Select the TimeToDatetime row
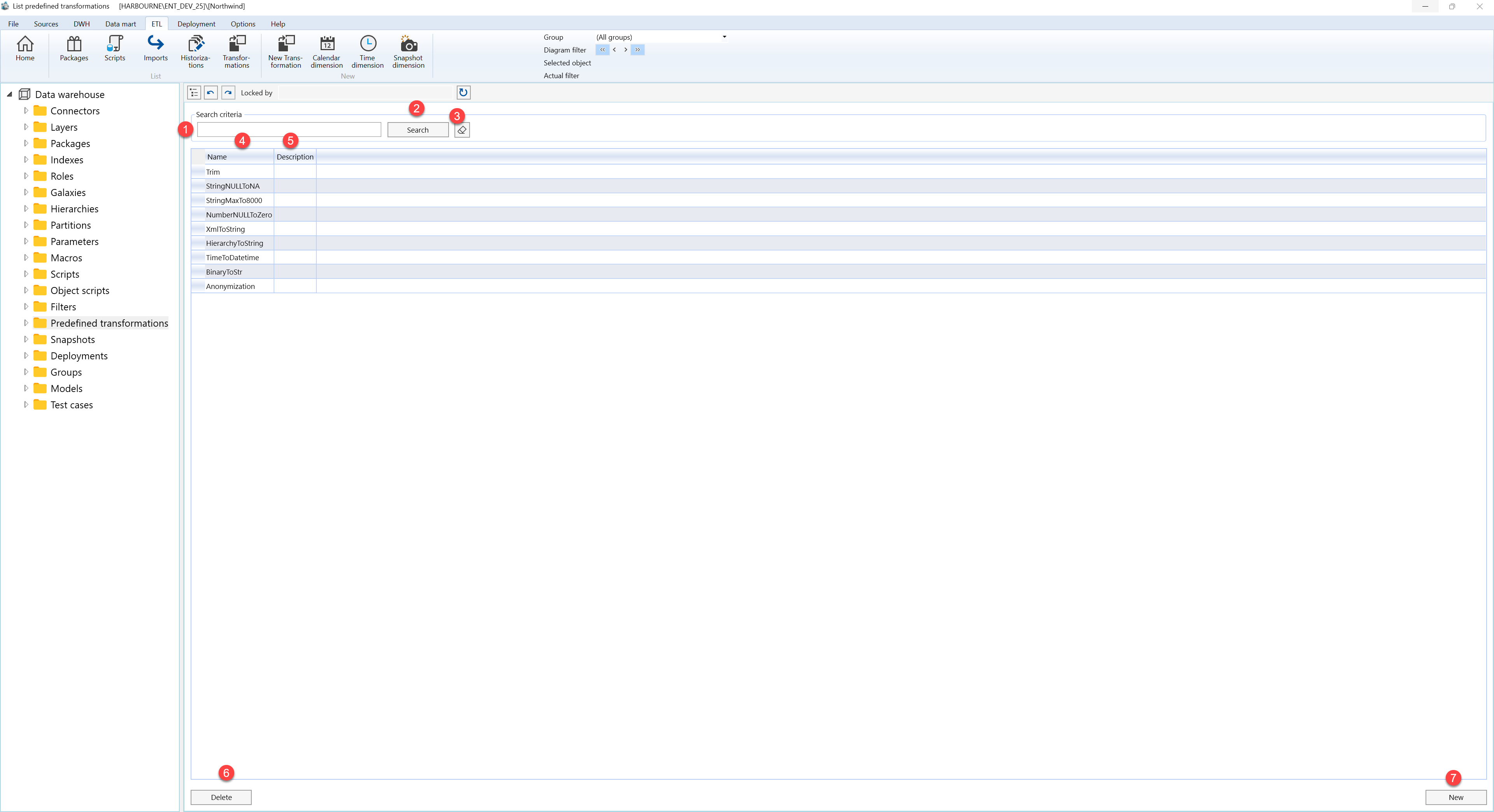Image resolution: width=1494 pixels, height=812 pixels. 838,257
